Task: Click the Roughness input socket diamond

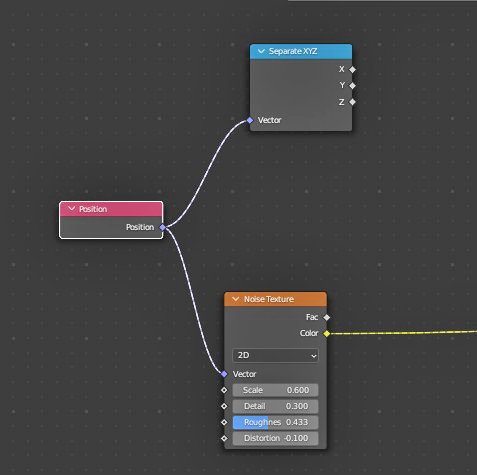Action: 224,422
